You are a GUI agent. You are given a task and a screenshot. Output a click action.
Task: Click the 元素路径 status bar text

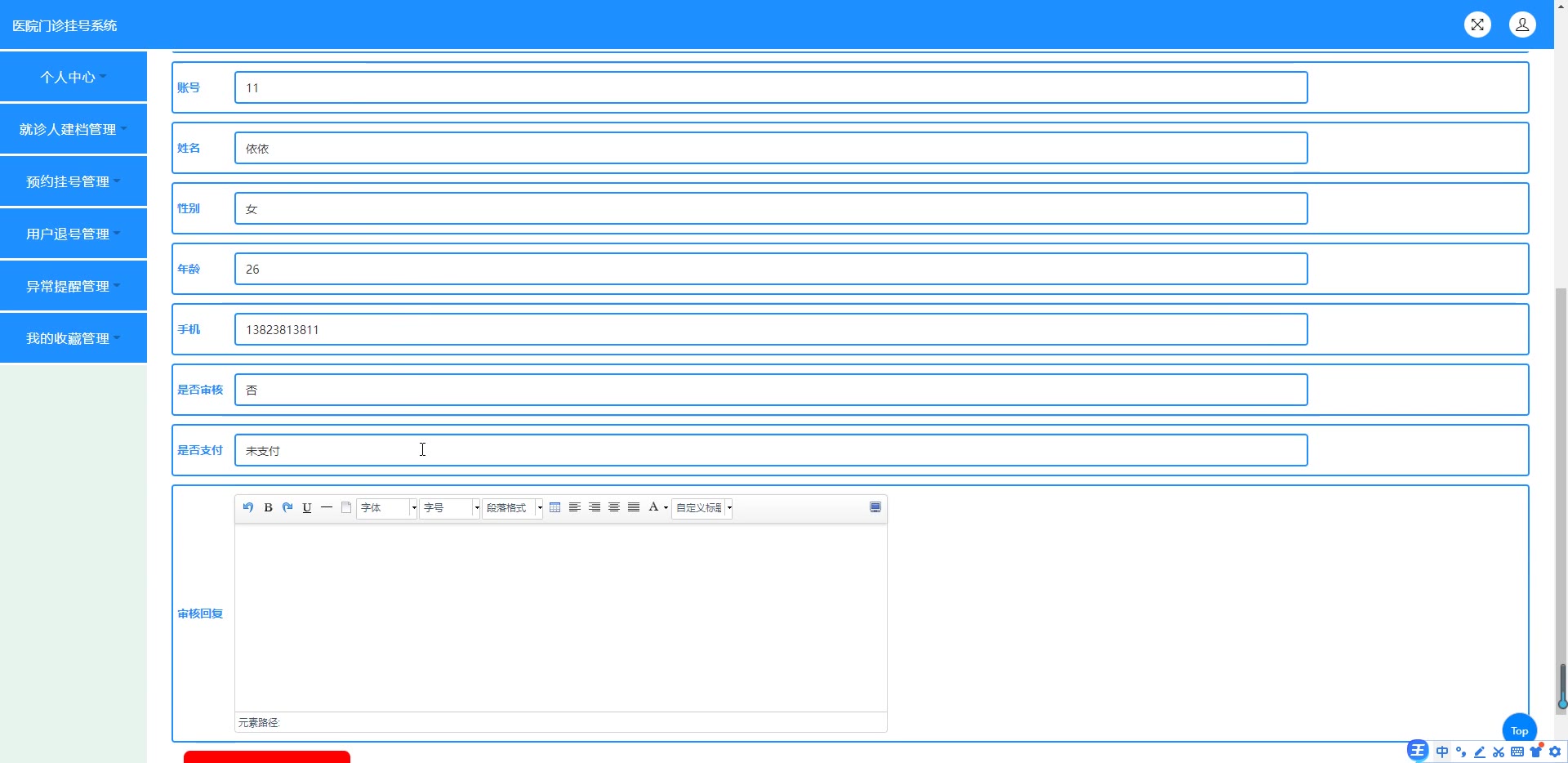click(x=259, y=722)
